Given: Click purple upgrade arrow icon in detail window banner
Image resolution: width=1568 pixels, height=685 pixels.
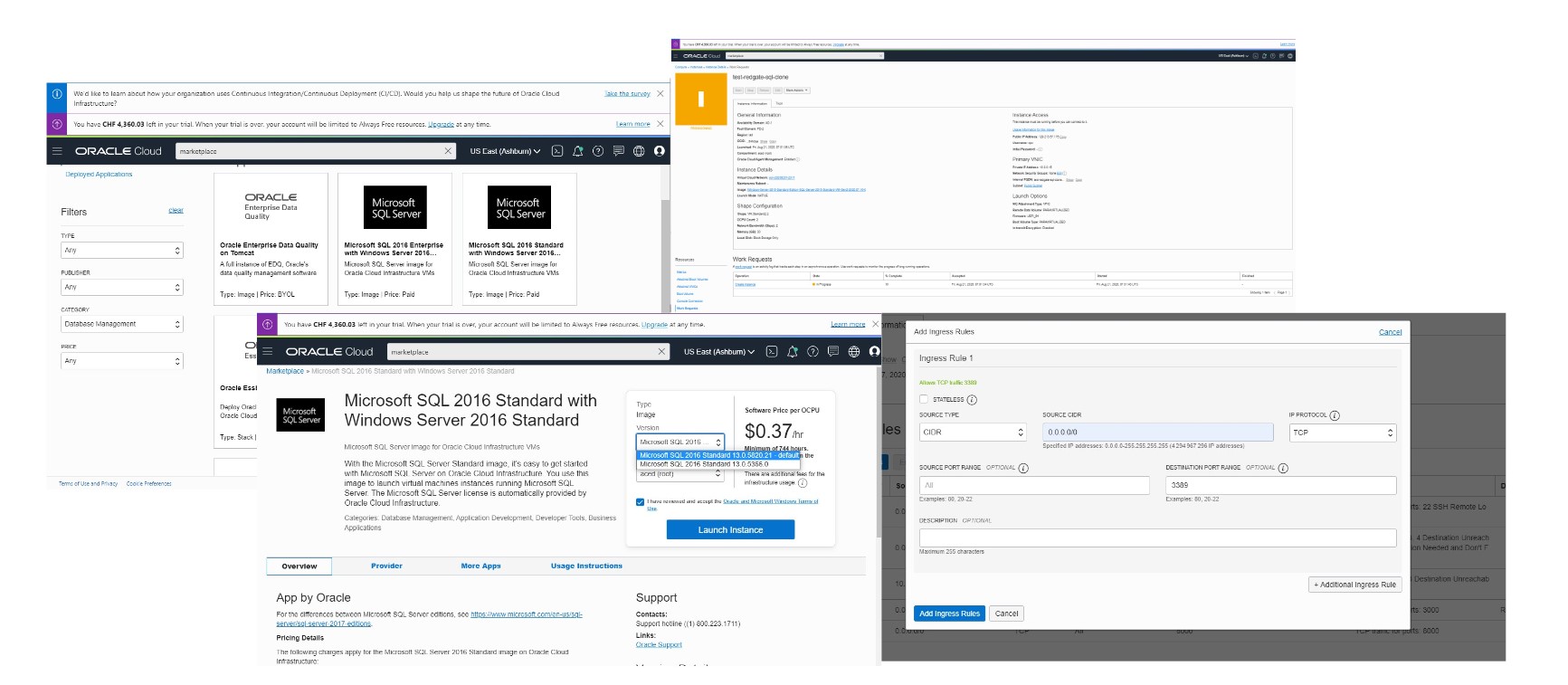Looking at the screenshot, I should tap(268, 324).
